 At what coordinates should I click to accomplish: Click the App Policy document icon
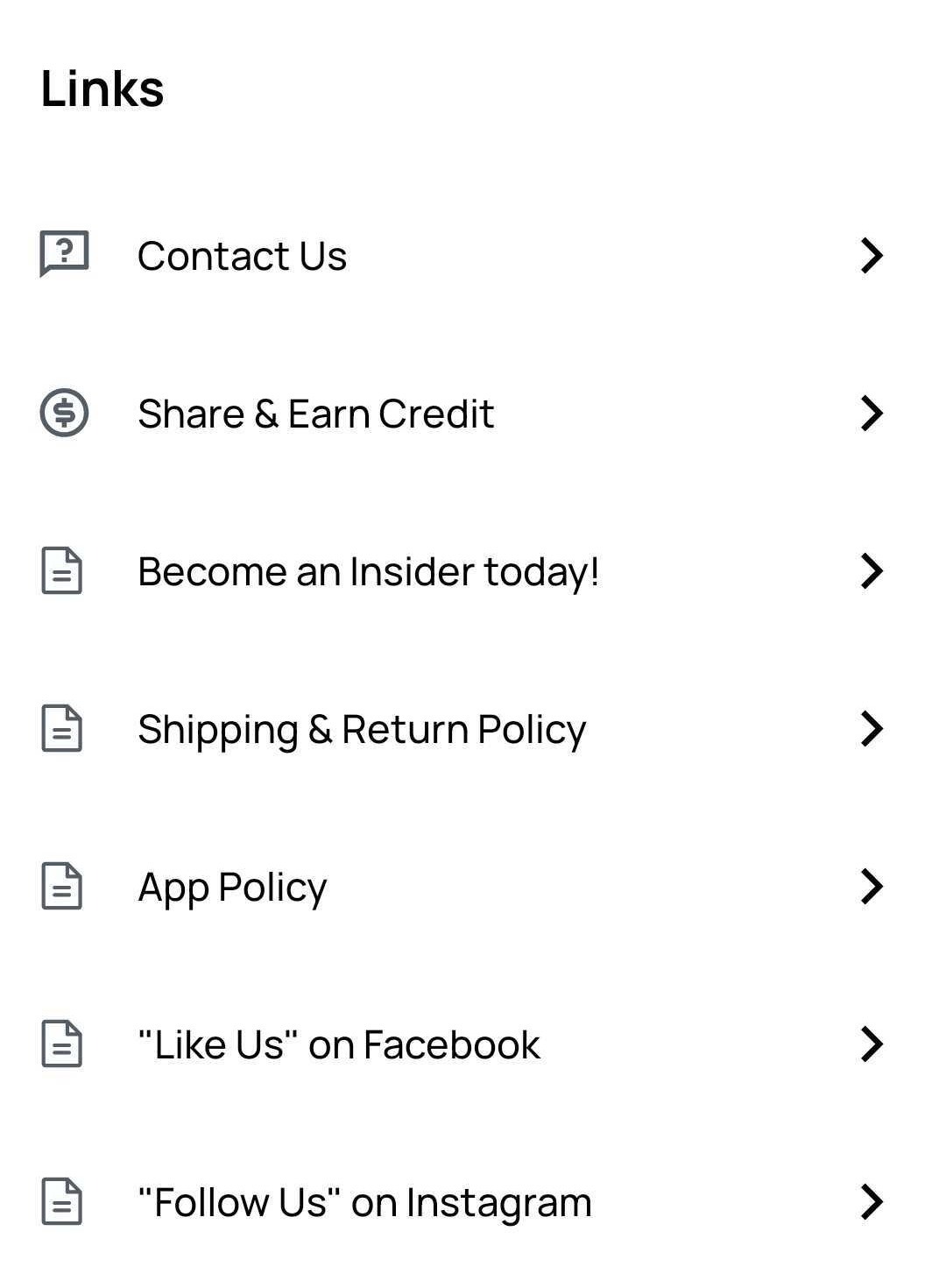pos(62,887)
